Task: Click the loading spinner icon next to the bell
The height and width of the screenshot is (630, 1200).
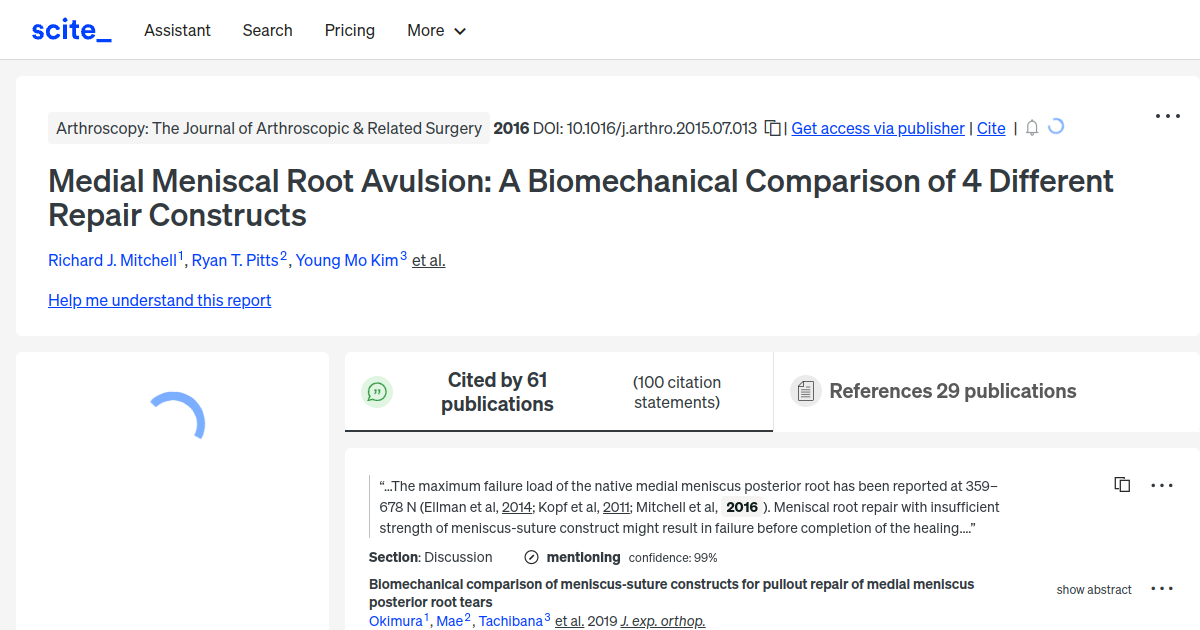Action: [1057, 127]
